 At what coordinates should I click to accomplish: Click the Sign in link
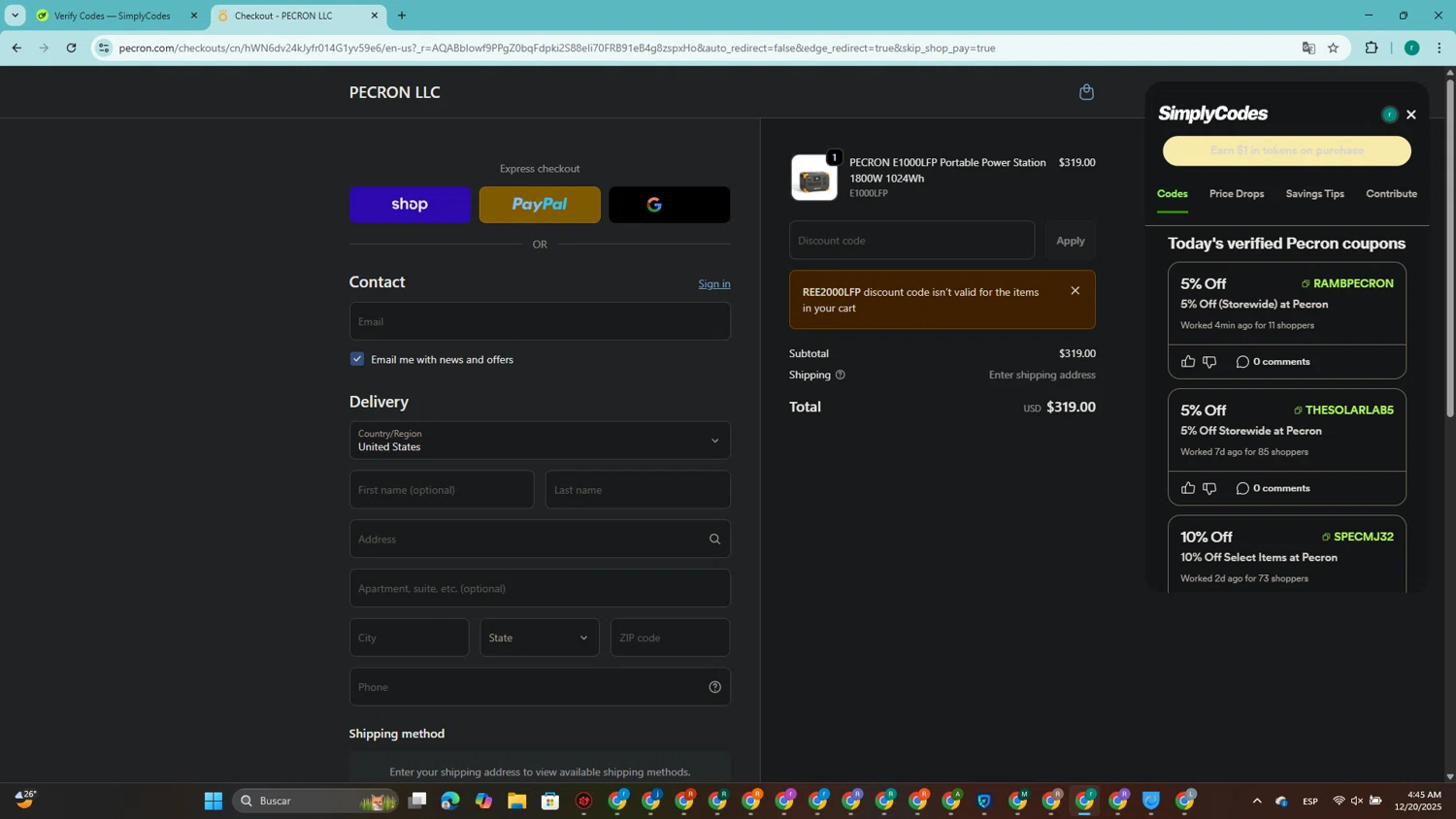click(x=714, y=284)
